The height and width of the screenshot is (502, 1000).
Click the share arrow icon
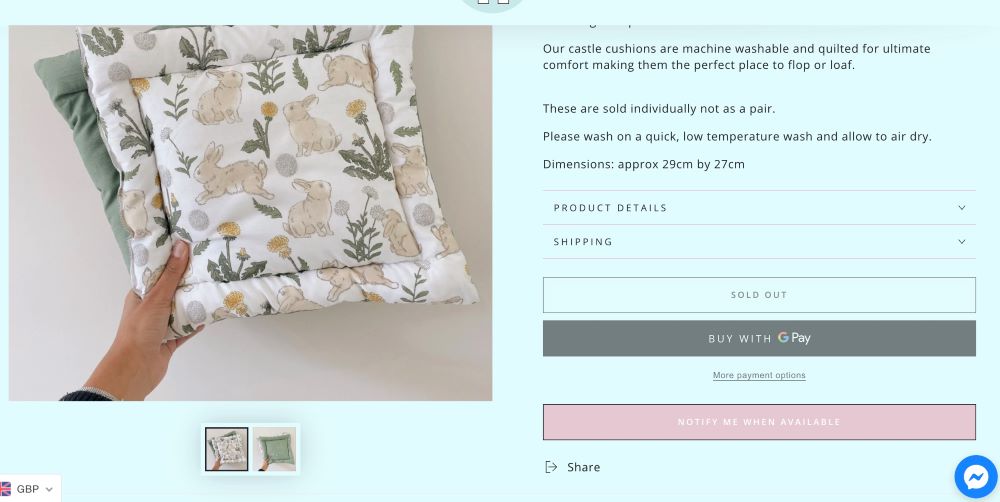tap(551, 467)
